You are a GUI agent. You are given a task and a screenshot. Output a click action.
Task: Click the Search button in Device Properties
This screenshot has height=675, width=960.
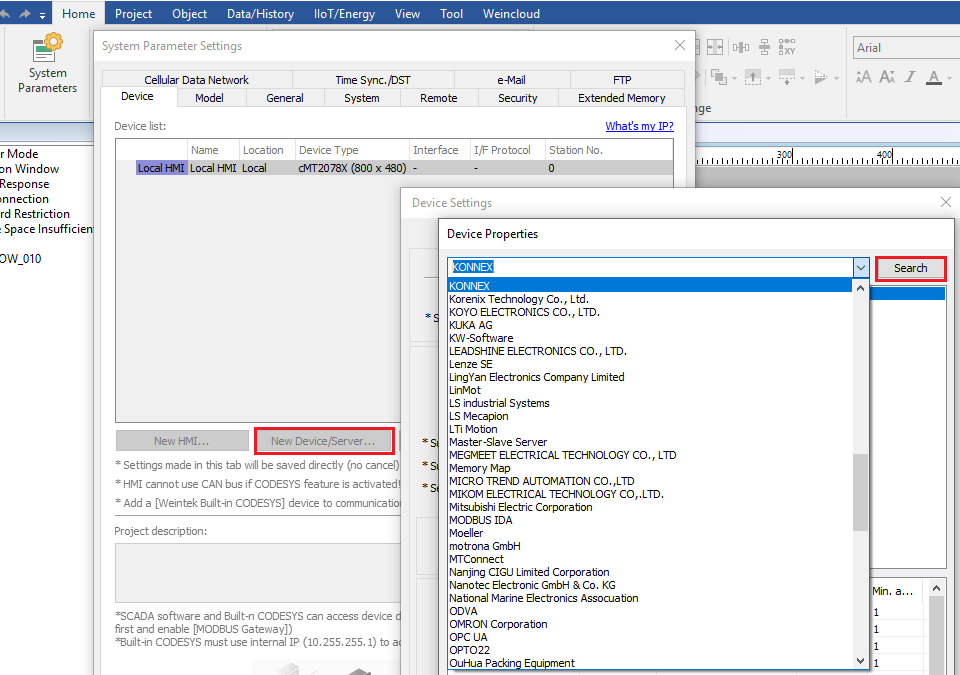tap(910, 268)
